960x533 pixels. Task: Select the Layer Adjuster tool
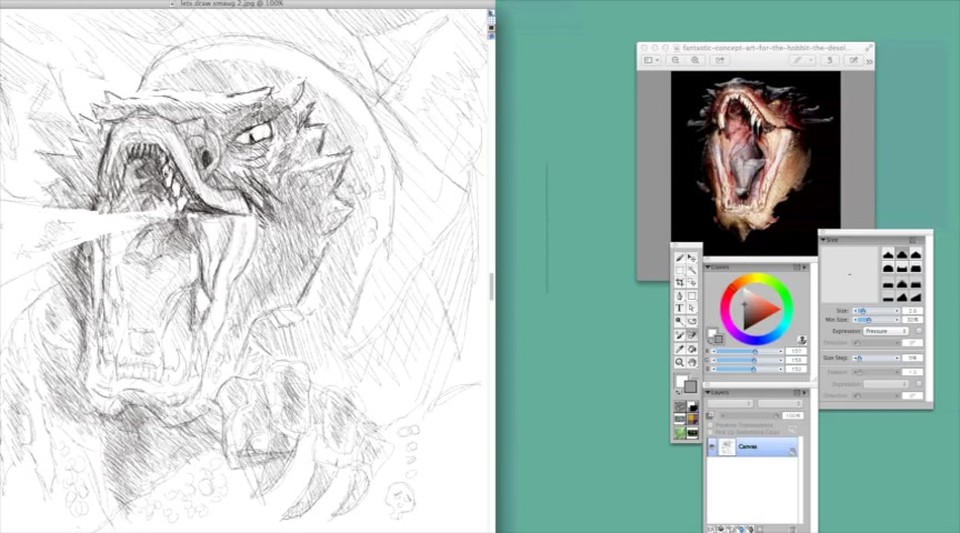click(x=692, y=258)
